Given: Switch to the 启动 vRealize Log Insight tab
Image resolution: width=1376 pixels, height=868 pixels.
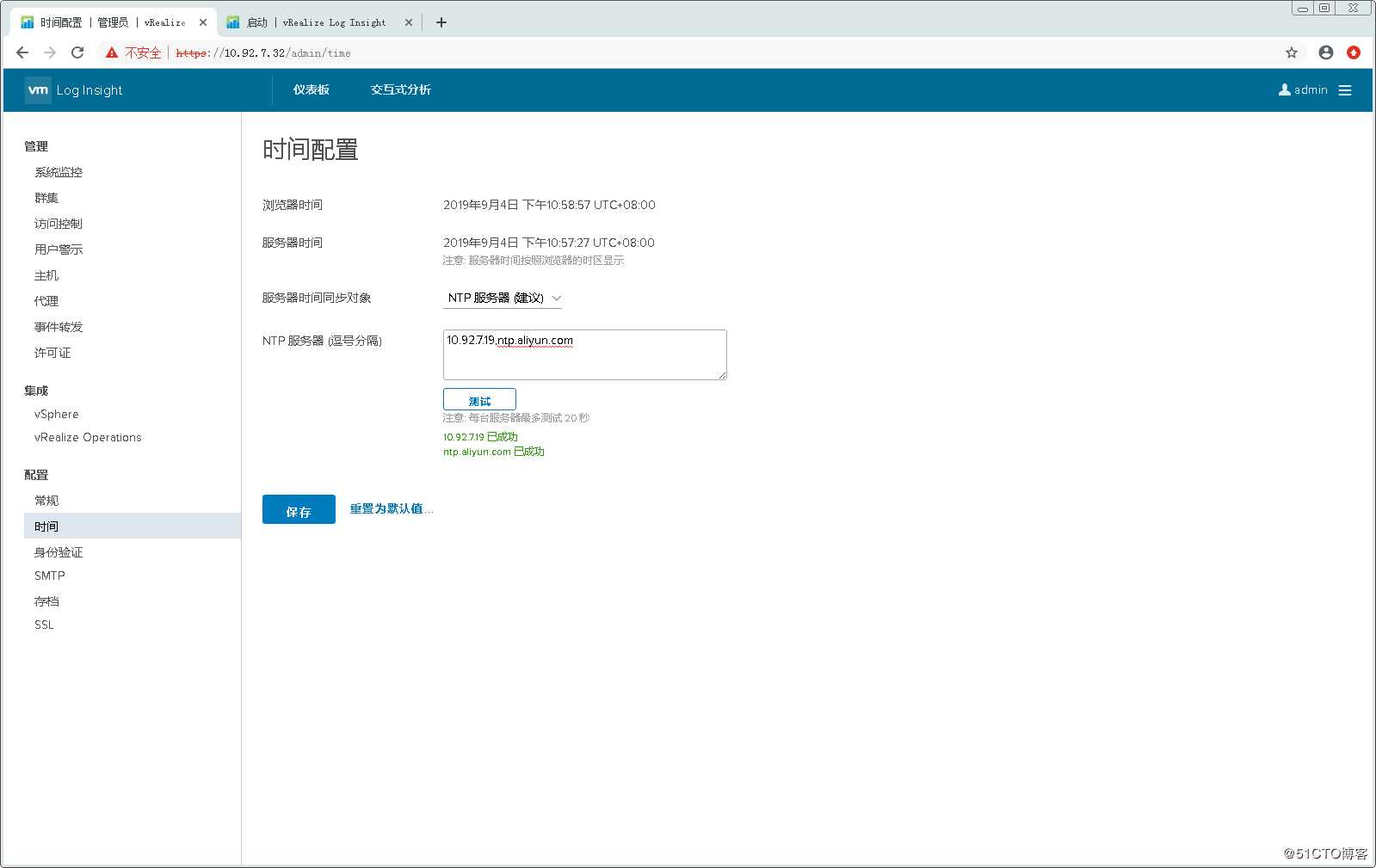Looking at the screenshot, I should tap(318, 22).
